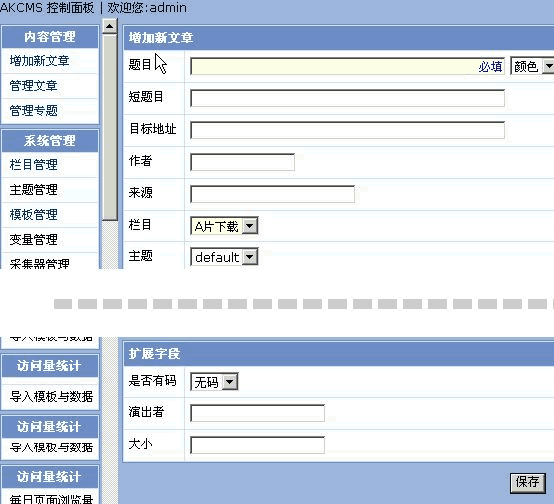Click the sidebar scroll-up arrow
The width and height of the screenshot is (554, 504).
110,26
